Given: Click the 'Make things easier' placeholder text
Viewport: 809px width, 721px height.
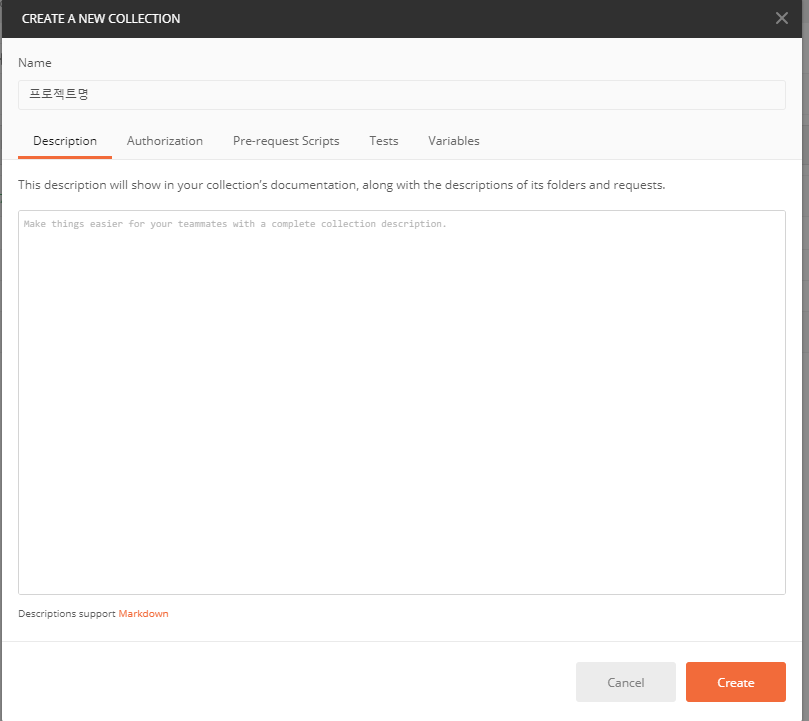Looking at the screenshot, I should click(x=235, y=224).
